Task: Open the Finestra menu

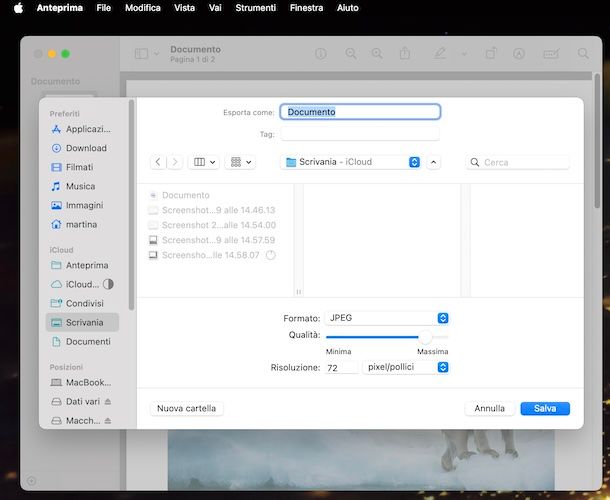Action: pos(306,8)
